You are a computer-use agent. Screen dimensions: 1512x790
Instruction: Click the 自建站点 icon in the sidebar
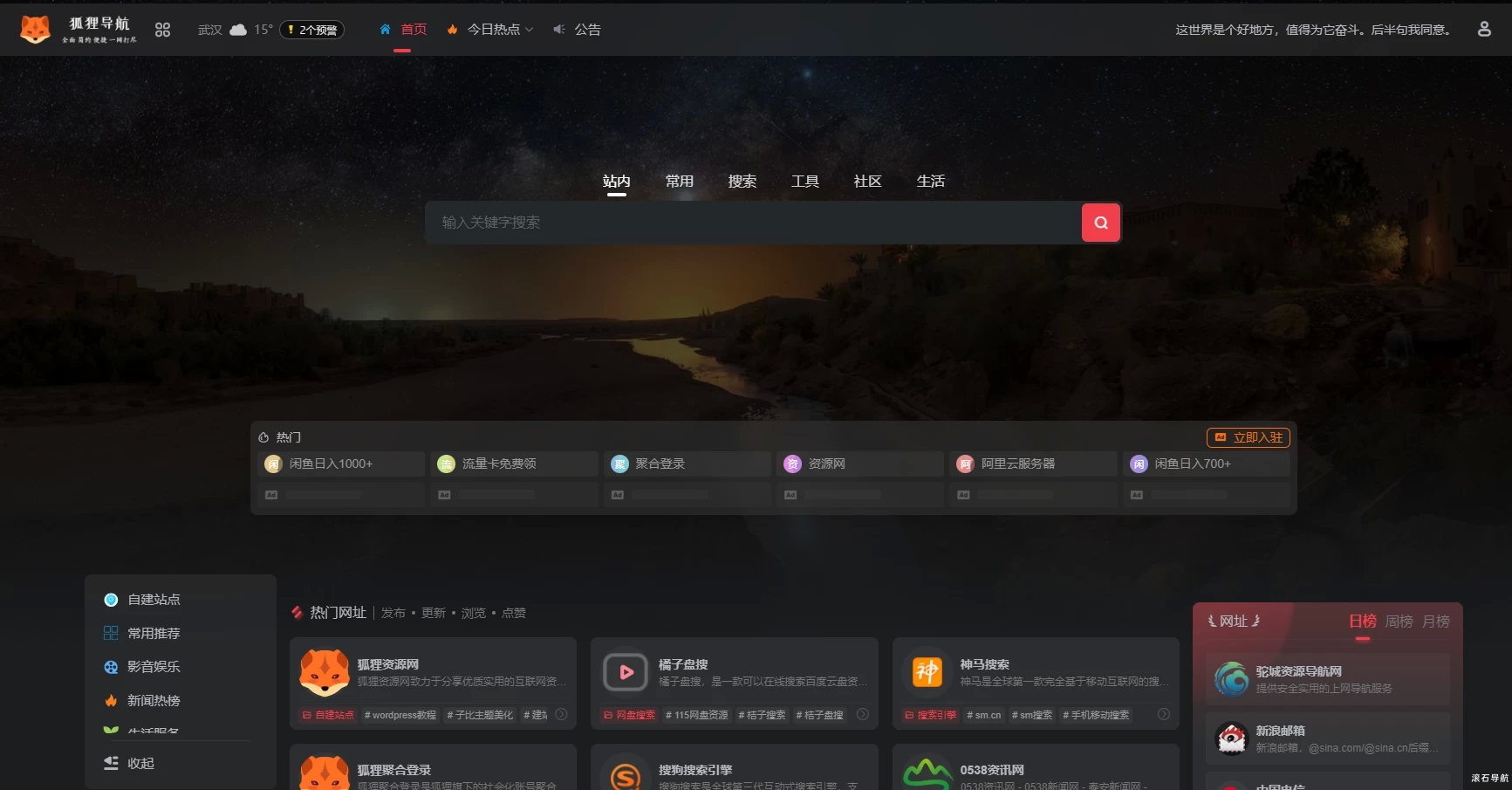pos(110,600)
